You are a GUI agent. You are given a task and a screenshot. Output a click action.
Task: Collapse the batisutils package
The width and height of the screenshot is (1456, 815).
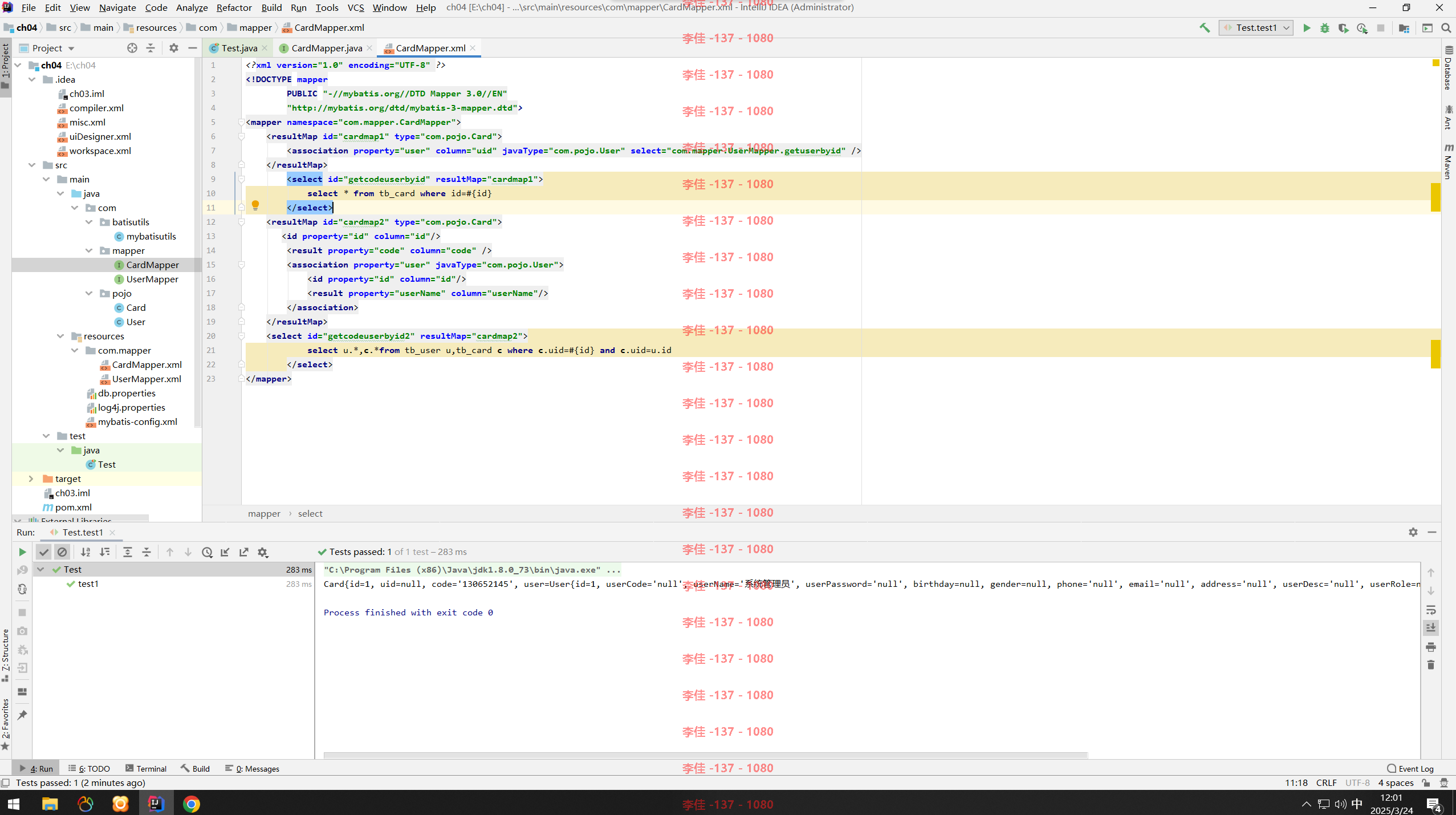click(89, 222)
